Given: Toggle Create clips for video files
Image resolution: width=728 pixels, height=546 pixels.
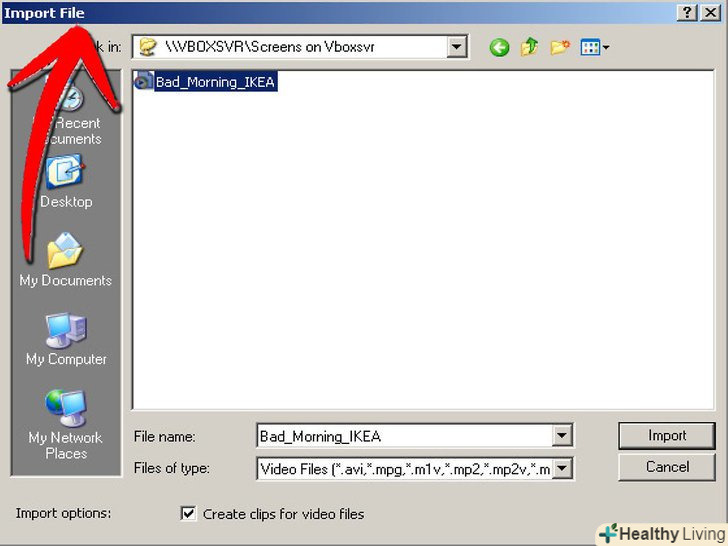Looking at the screenshot, I should tap(188, 514).
